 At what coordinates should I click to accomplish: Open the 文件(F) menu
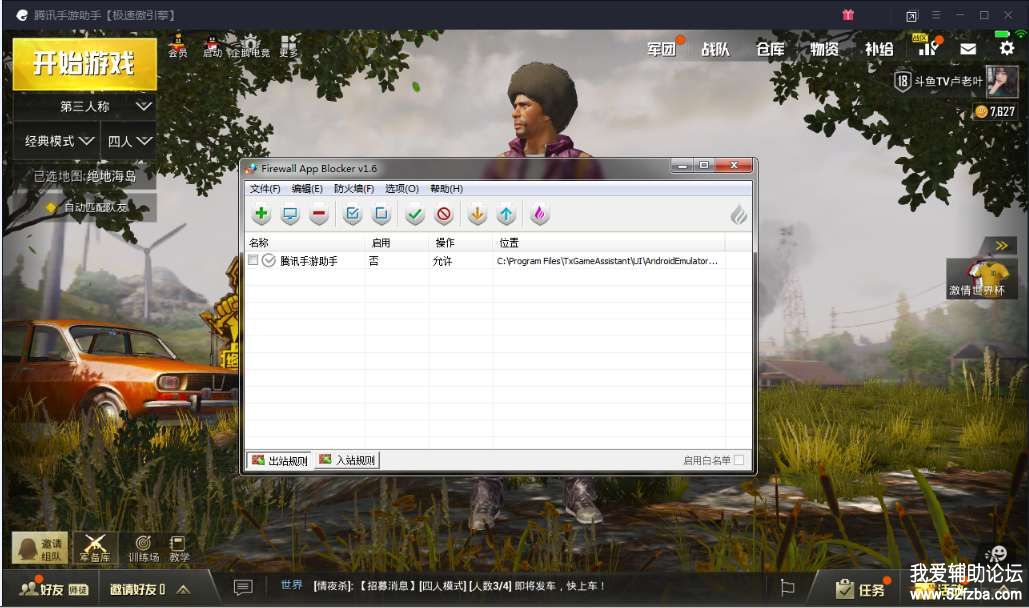click(x=265, y=188)
